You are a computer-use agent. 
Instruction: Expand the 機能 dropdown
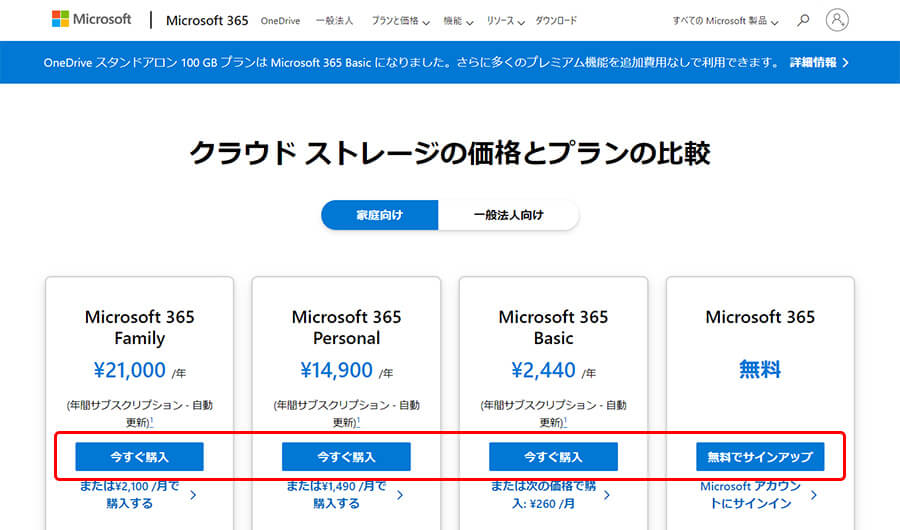pos(458,21)
